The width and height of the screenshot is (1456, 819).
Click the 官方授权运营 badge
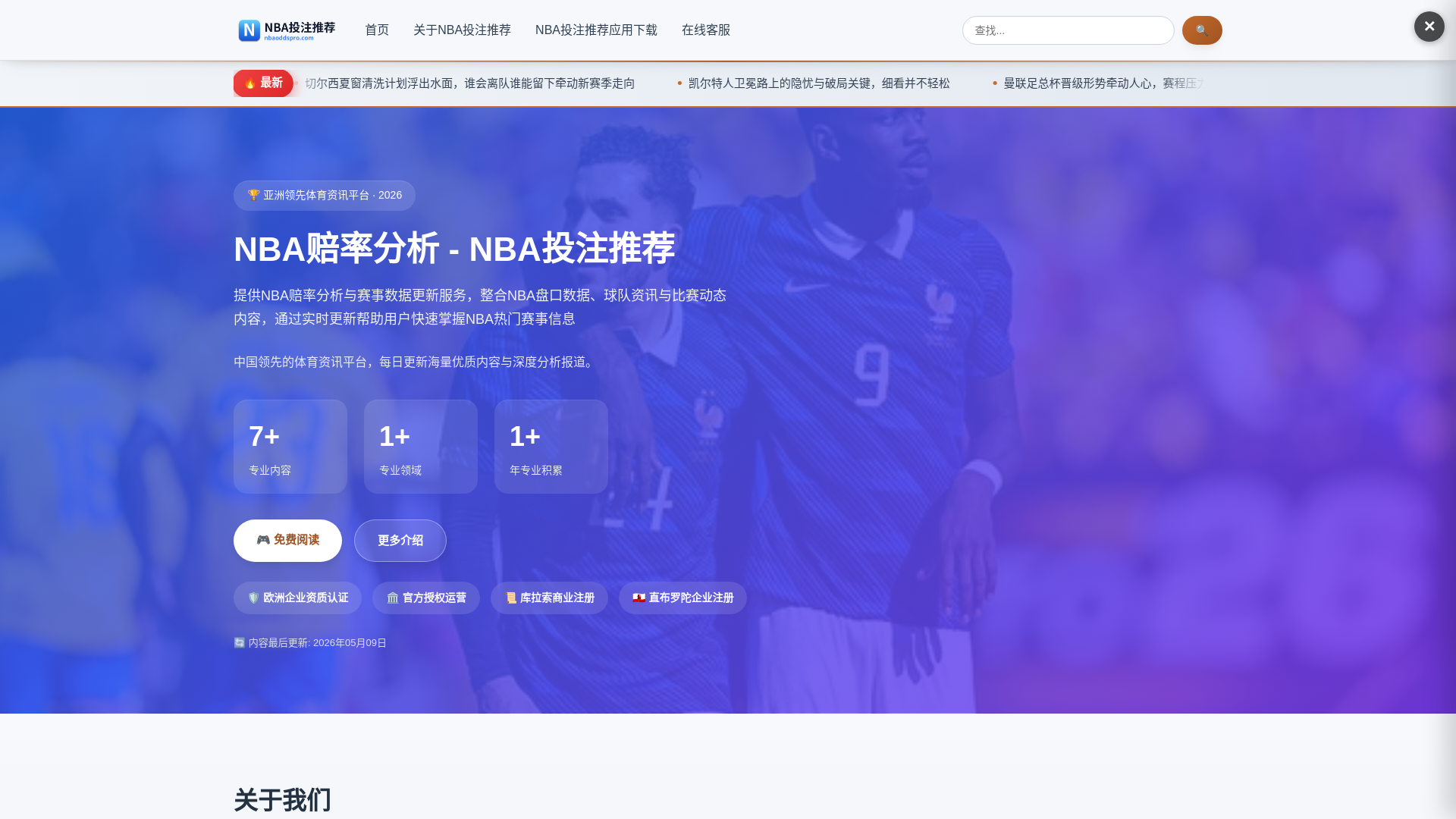pos(426,598)
